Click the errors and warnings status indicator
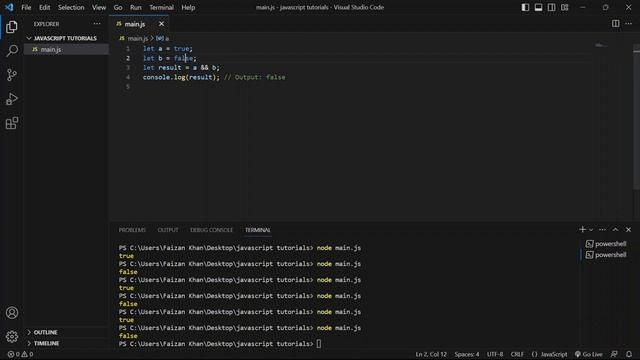This screenshot has height=360, width=640. click(20, 354)
